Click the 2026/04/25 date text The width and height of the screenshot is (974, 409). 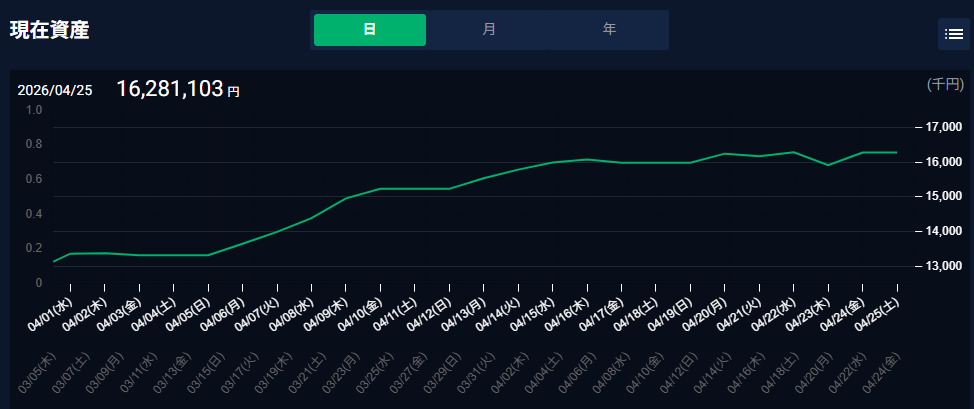[x=55, y=90]
